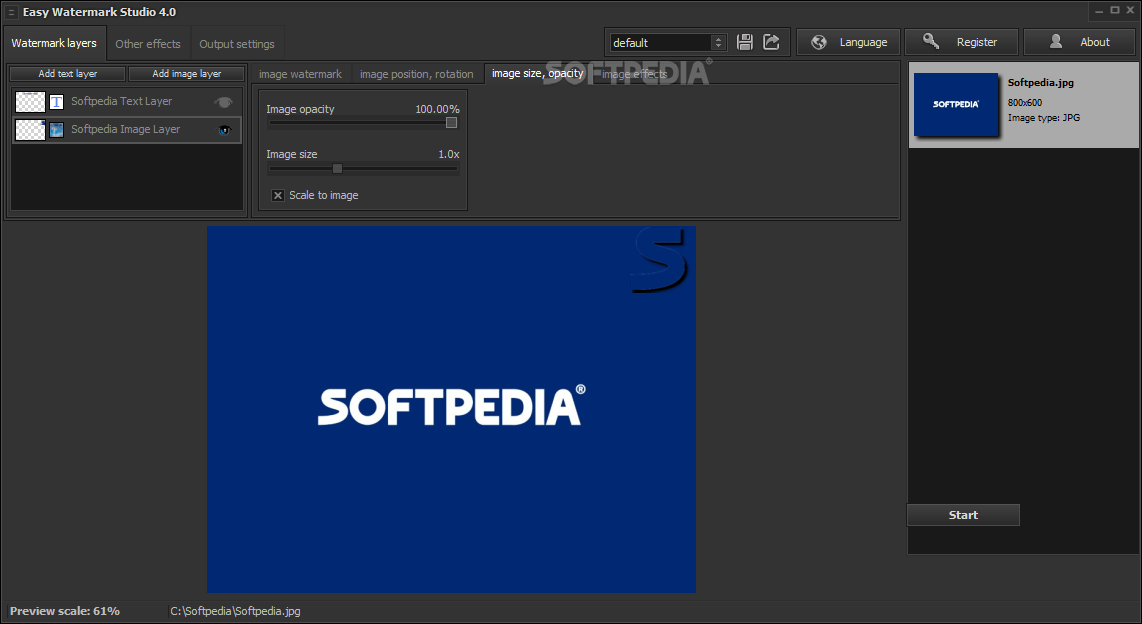Toggle visibility of Softpedia Image Layer

[224, 130]
